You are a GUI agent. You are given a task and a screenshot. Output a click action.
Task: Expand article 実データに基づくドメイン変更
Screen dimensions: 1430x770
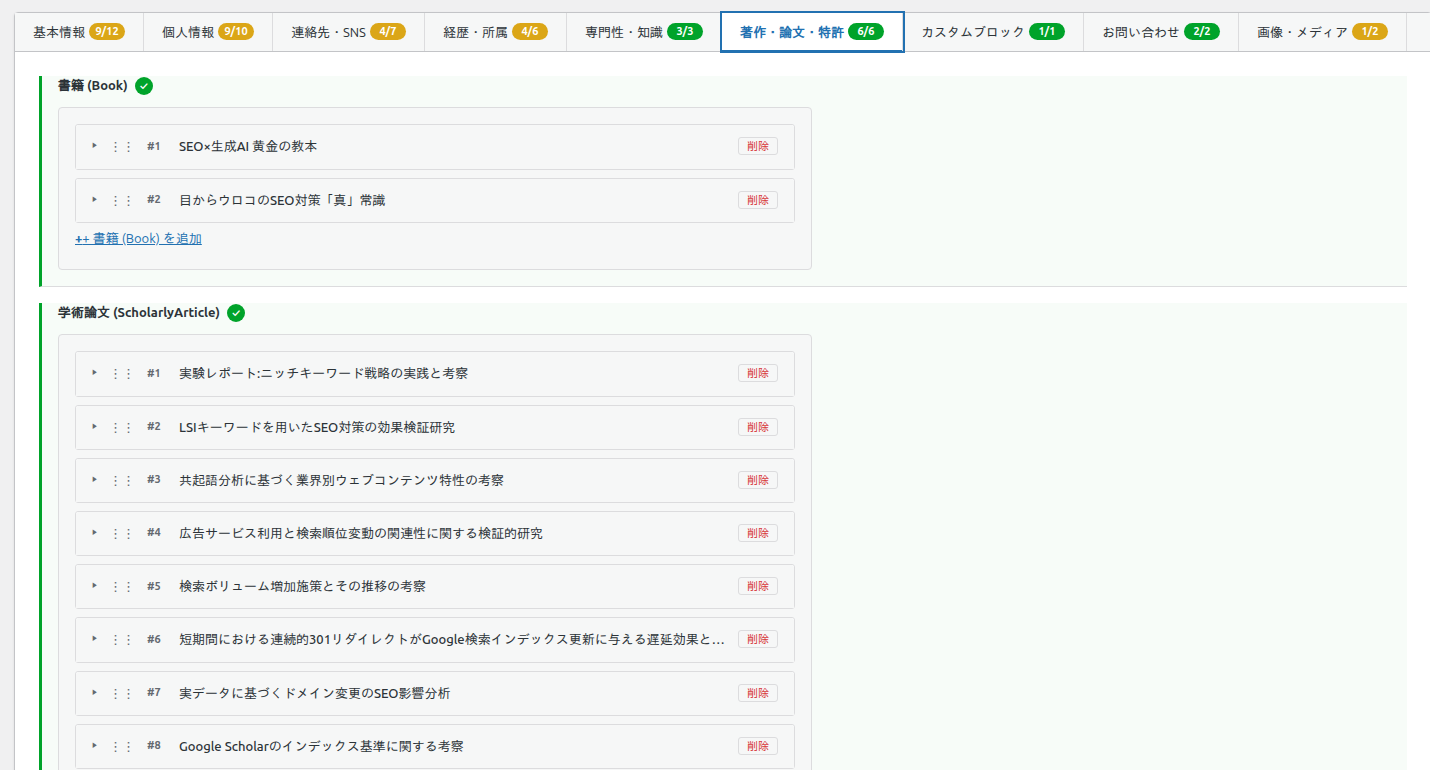pos(95,693)
